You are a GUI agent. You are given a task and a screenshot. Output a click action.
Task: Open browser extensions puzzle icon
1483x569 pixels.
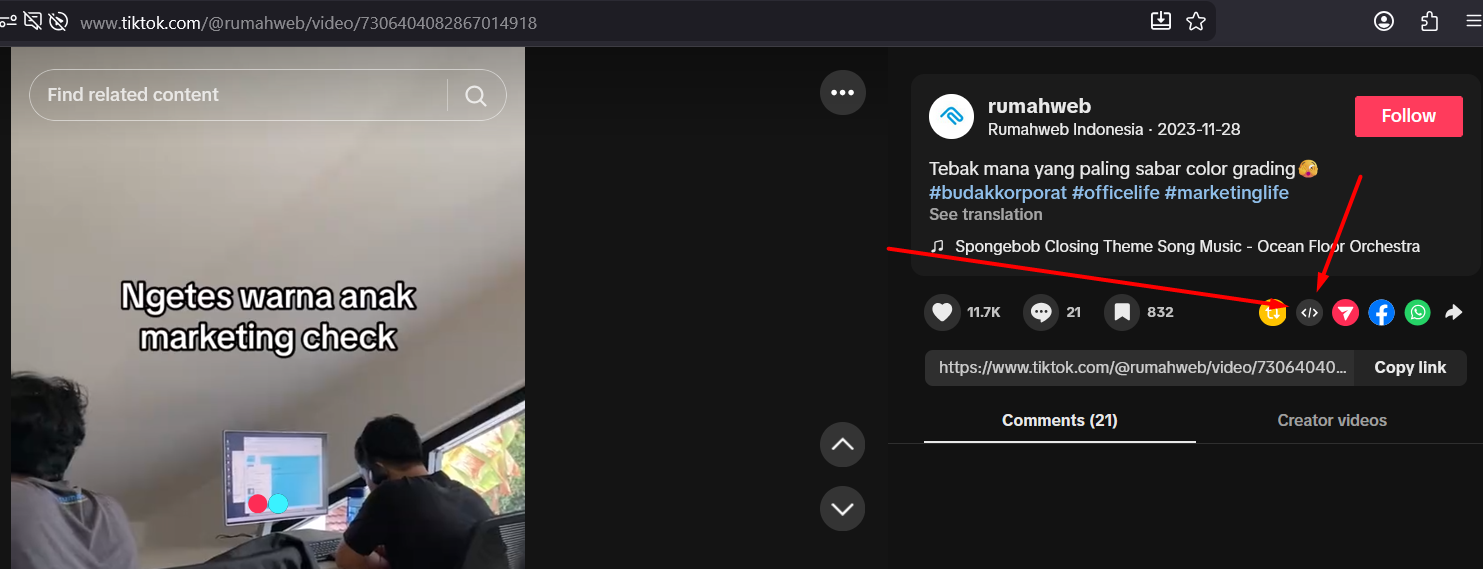(1430, 21)
